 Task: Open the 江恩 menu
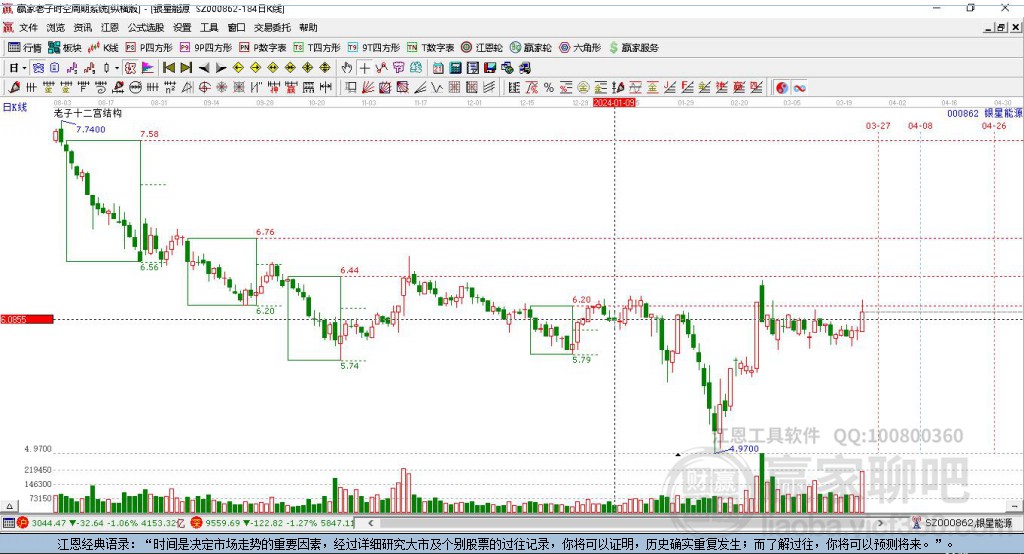110,27
